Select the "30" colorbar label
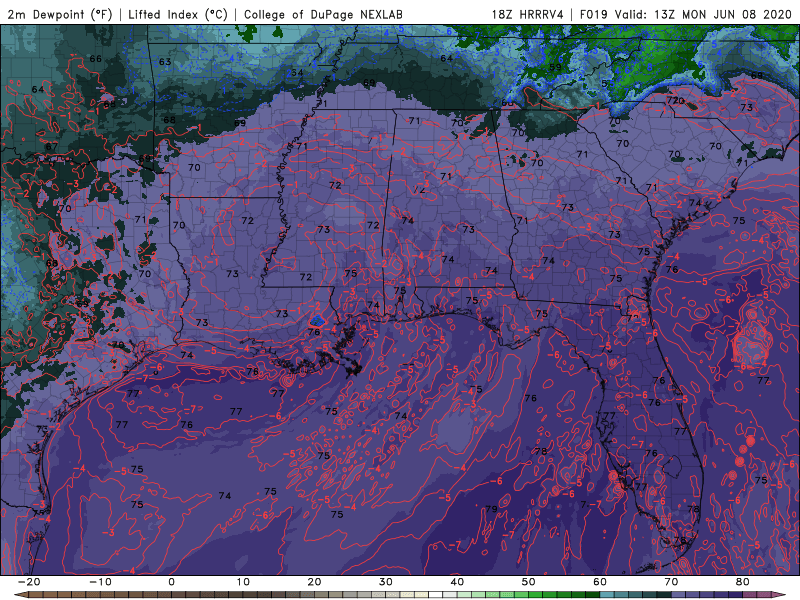The image size is (800, 600). pyautogui.click(x=386, y=582)
